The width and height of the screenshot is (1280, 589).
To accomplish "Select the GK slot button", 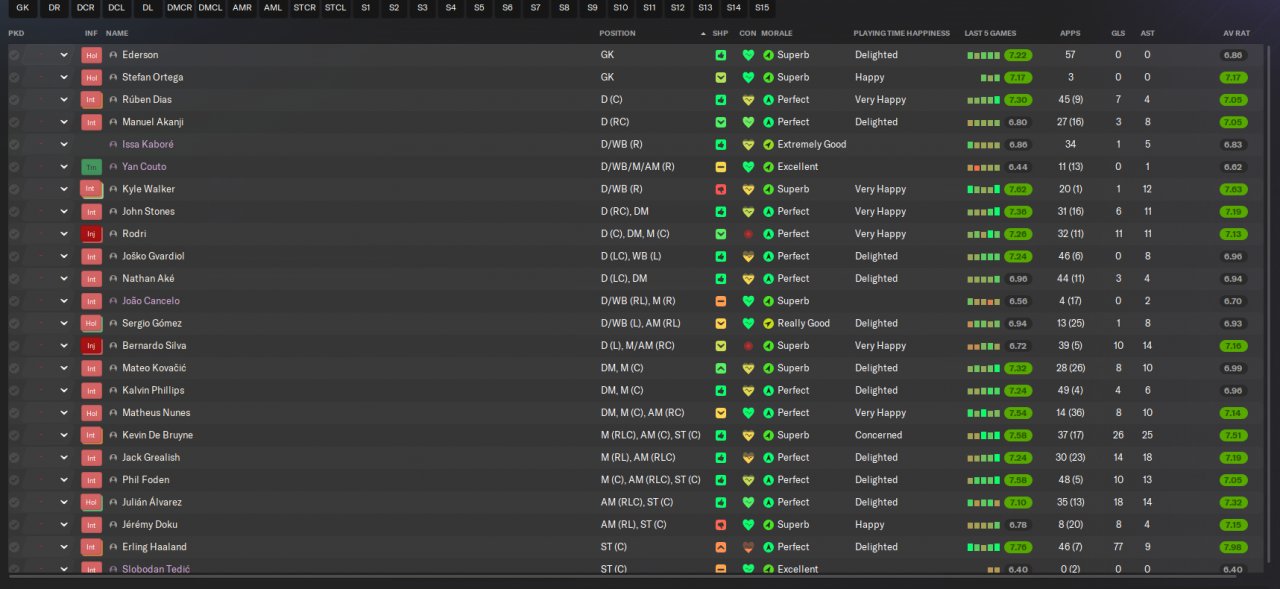I will (x=23, y=8).
